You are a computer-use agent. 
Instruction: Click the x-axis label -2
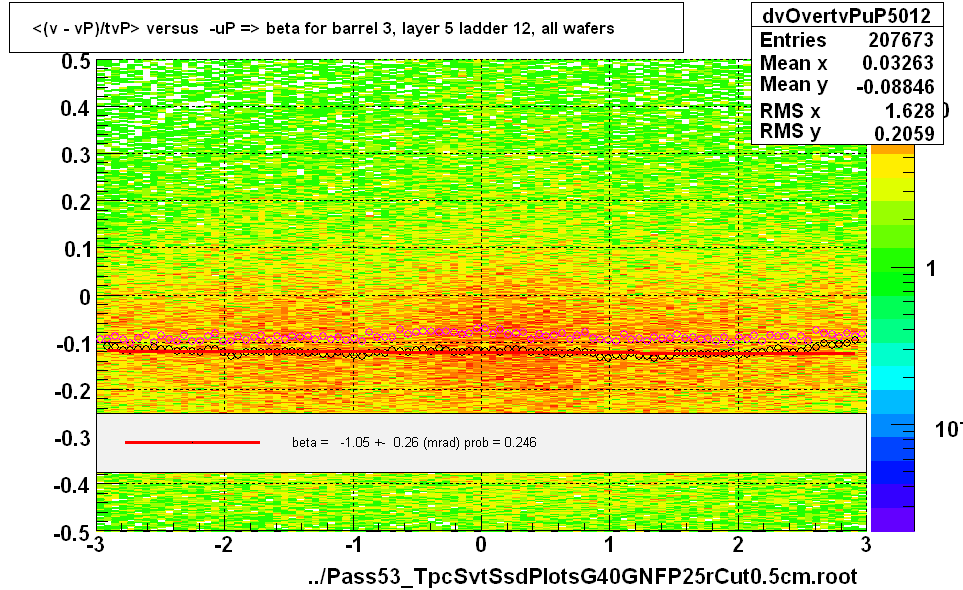pyautogui.click(x=224, y=545)
